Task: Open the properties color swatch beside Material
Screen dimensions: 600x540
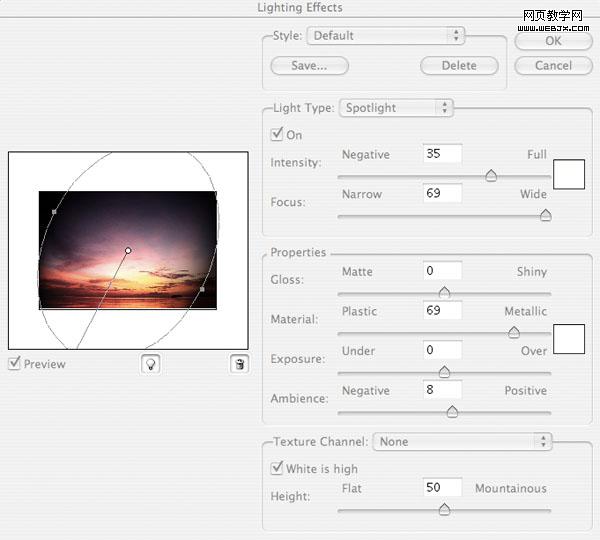Action: pos(569,339)
